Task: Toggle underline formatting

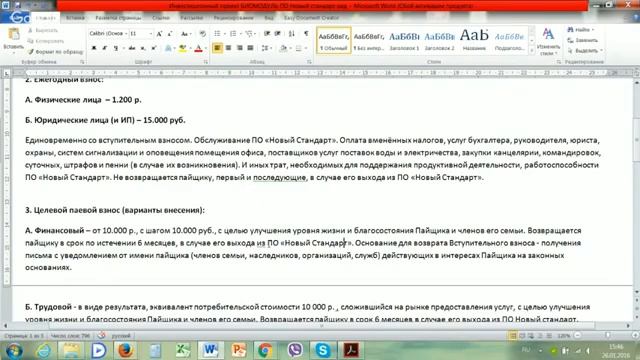Action: pos(116,48)
